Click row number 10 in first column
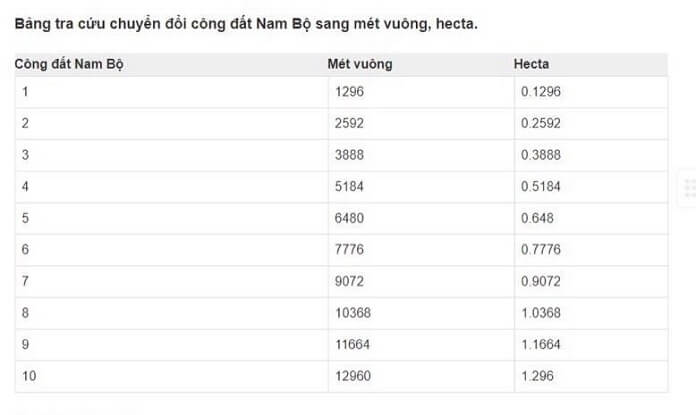 coord(171,376)
